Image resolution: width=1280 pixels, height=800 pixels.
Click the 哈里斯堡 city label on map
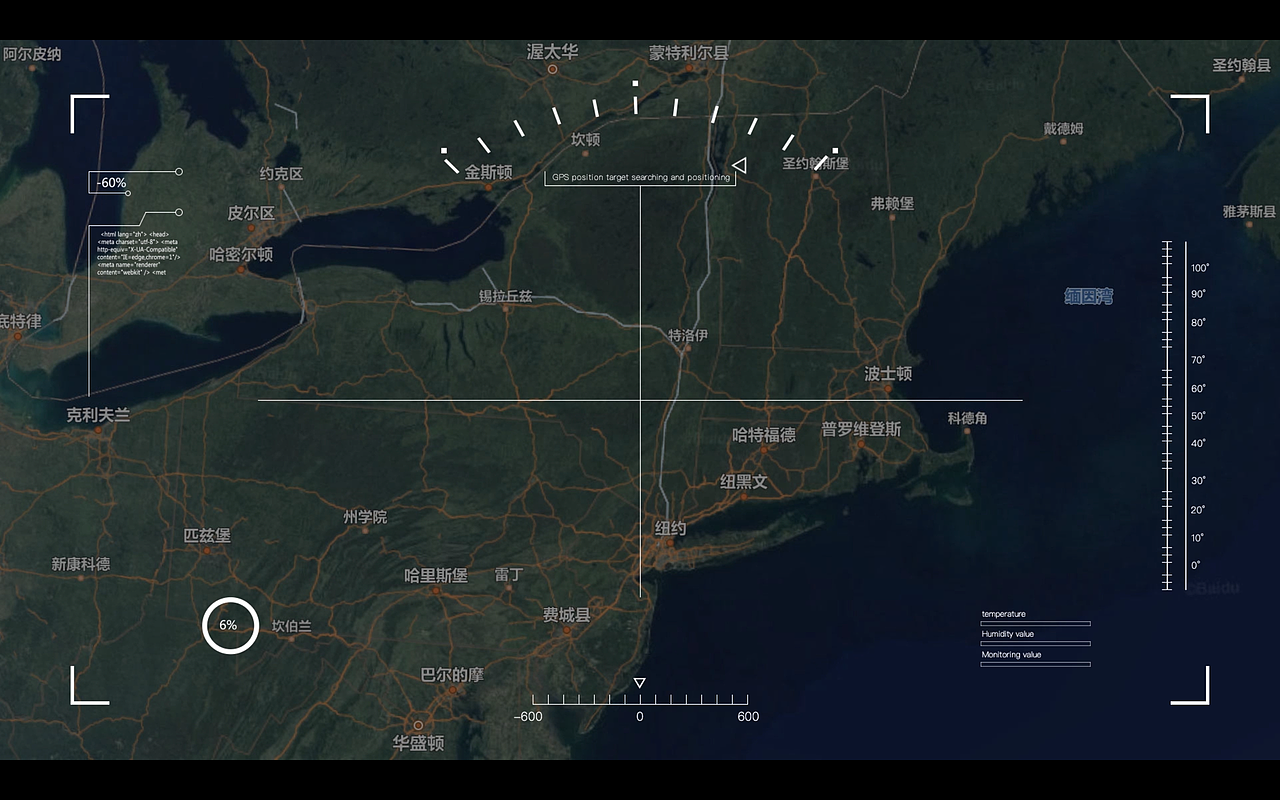pyautogui.click(x=436, y=575)
